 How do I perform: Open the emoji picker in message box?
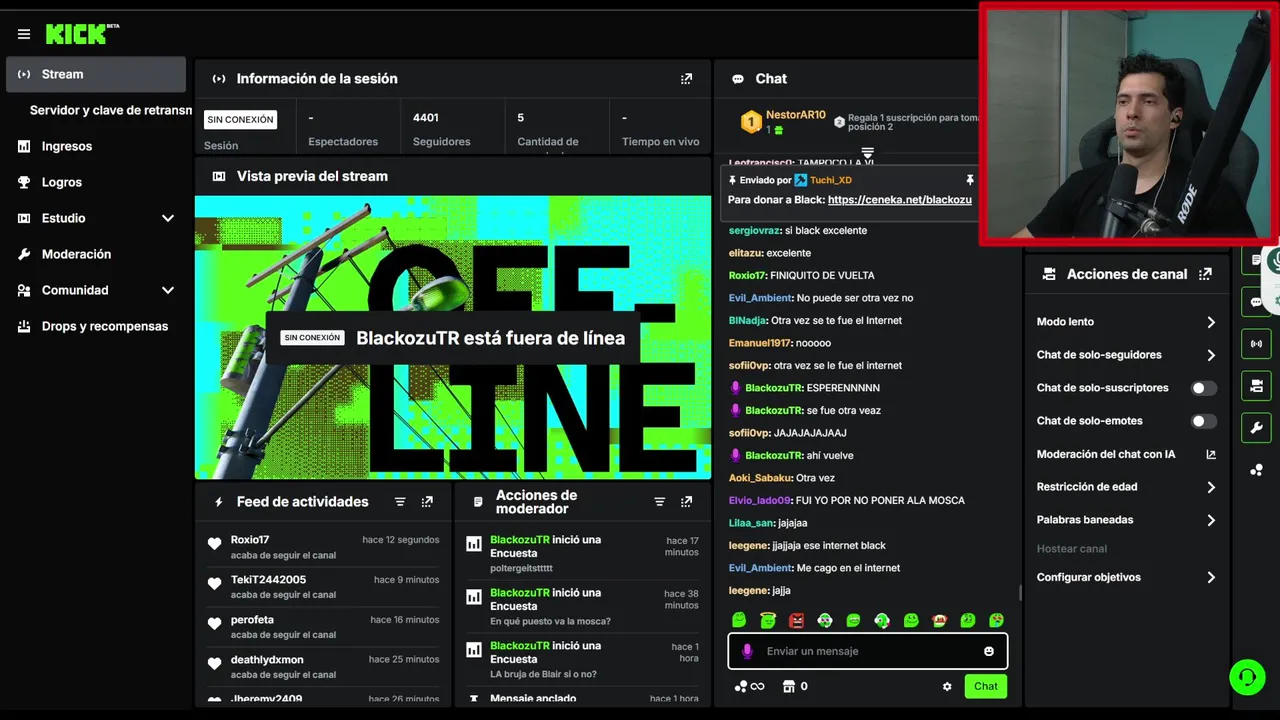click(989, 651)
